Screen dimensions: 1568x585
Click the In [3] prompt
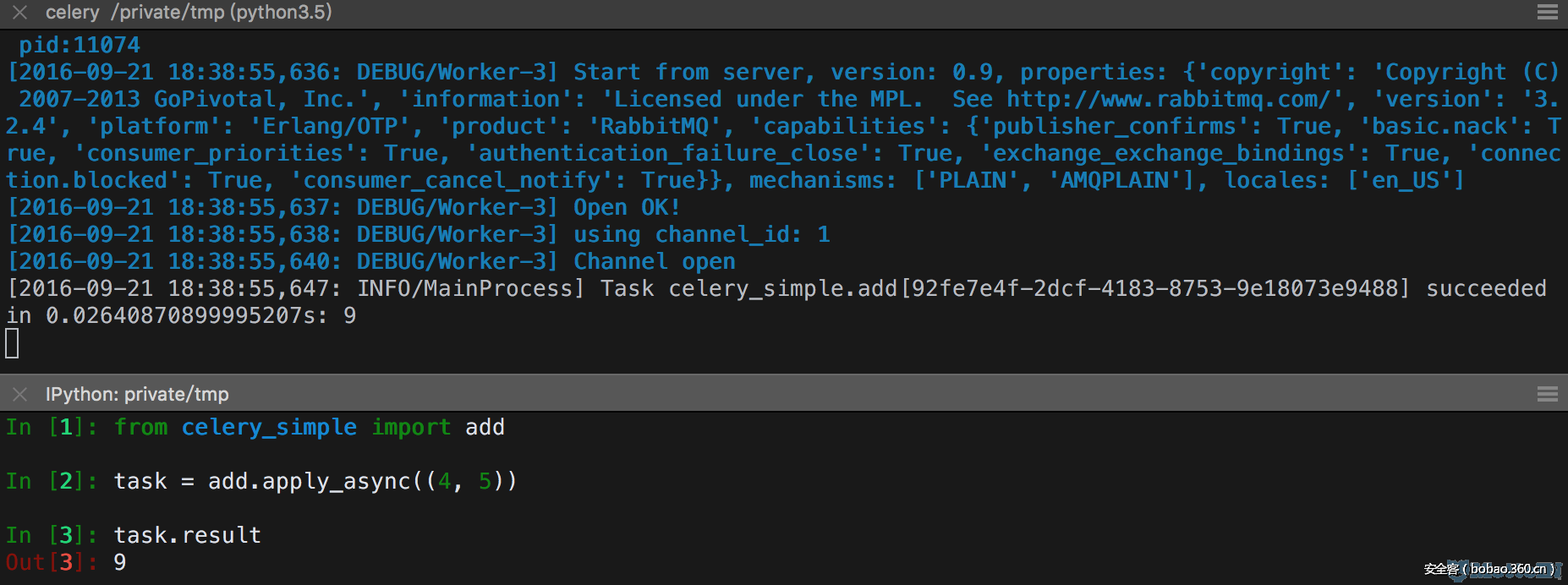point(51,536)
